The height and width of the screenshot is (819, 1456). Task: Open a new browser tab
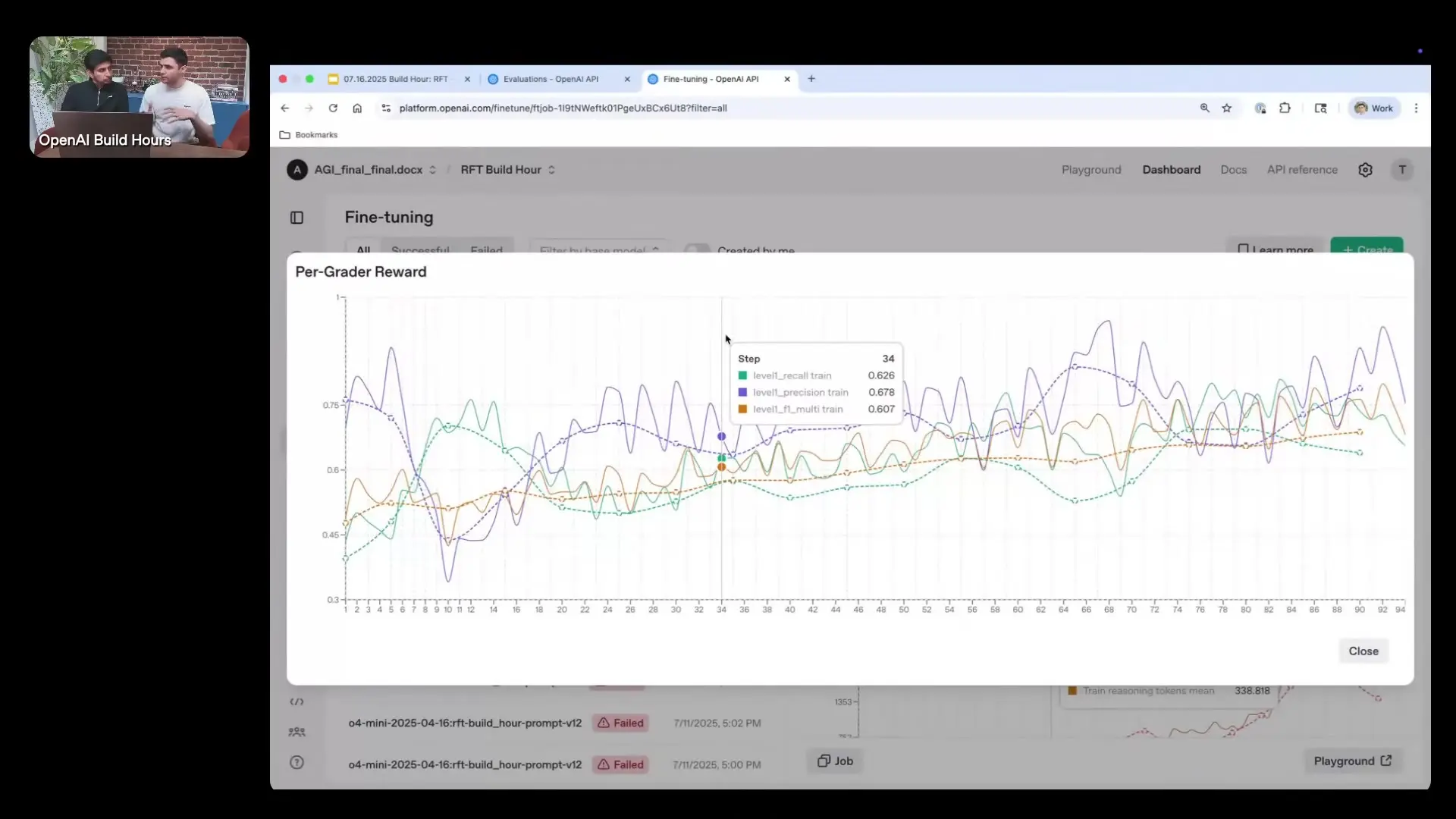coord(811,79)
